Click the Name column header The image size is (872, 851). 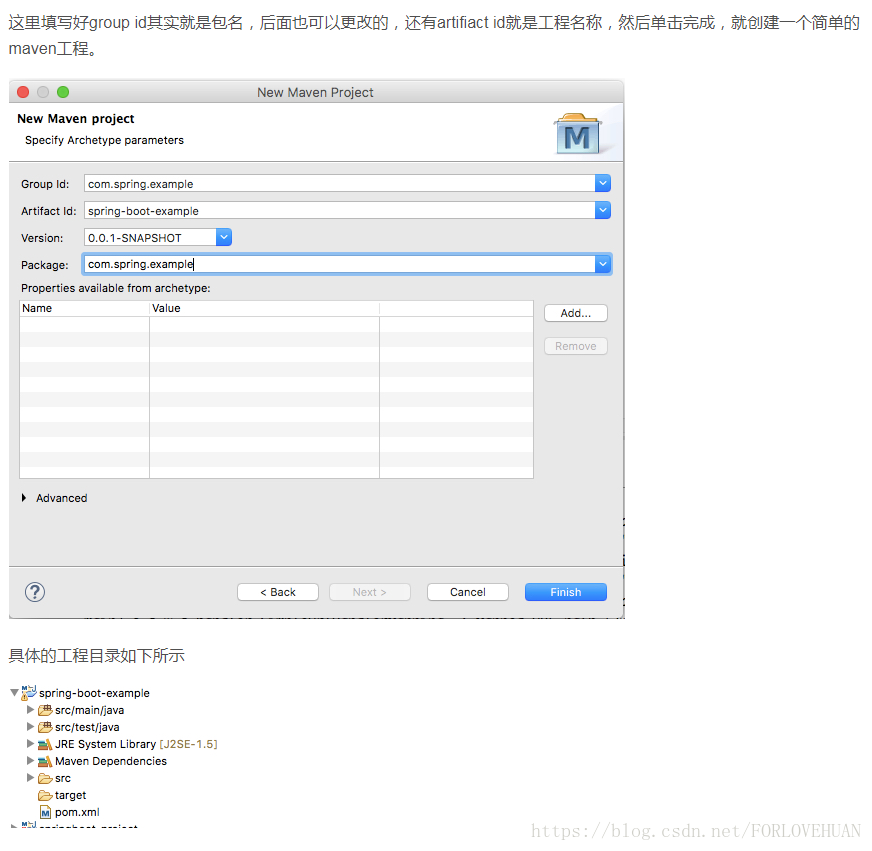tap(85, 308)
